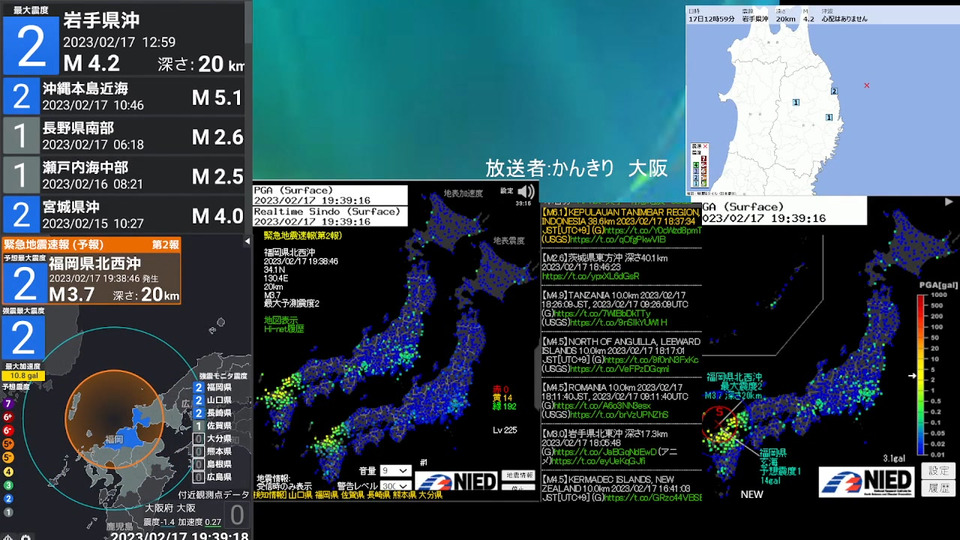Select the 宮城県沖 M 4.0 row

click(124, 214)
